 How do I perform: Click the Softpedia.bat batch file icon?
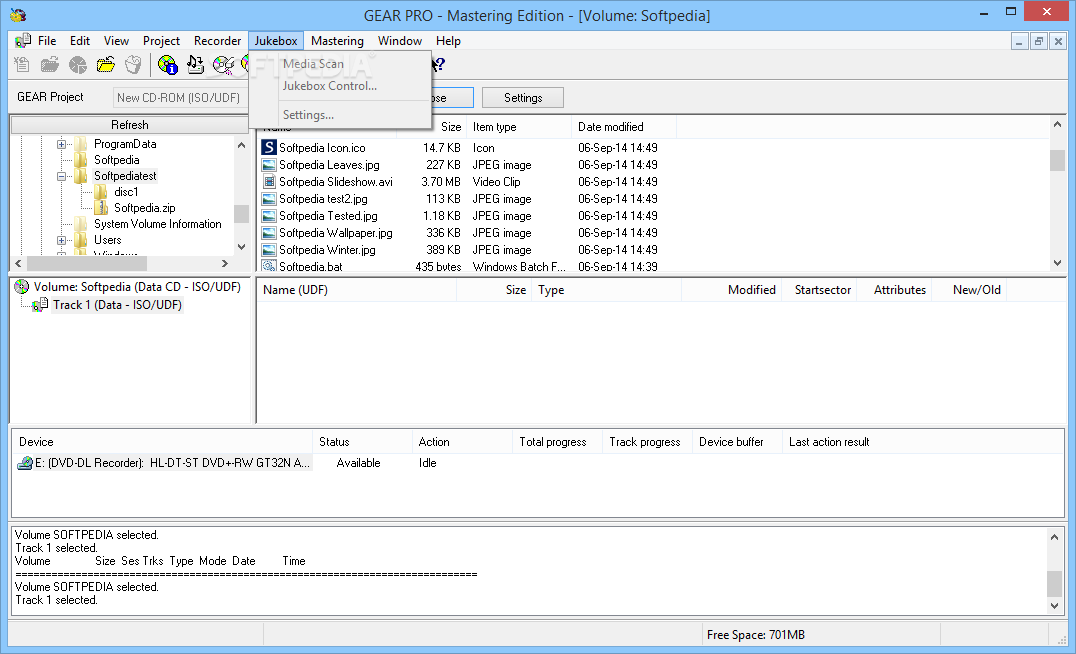269,266
